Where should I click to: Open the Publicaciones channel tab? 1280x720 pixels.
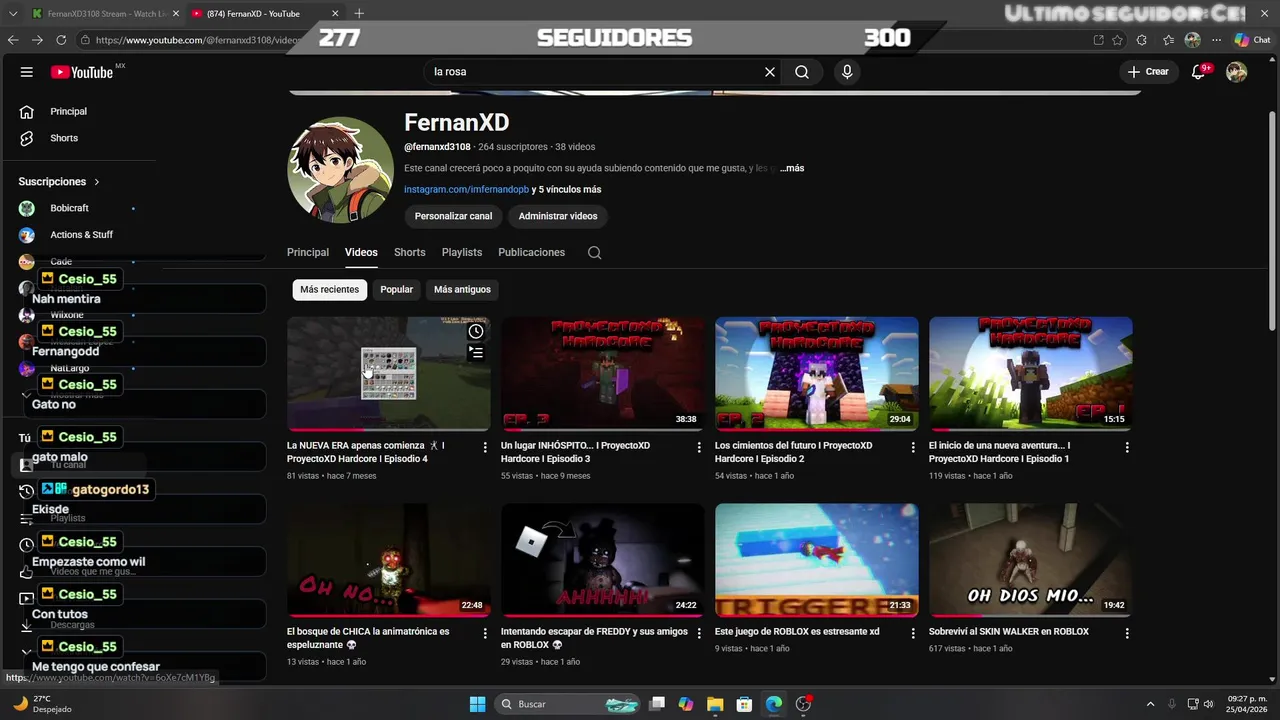tap(532, 253)
